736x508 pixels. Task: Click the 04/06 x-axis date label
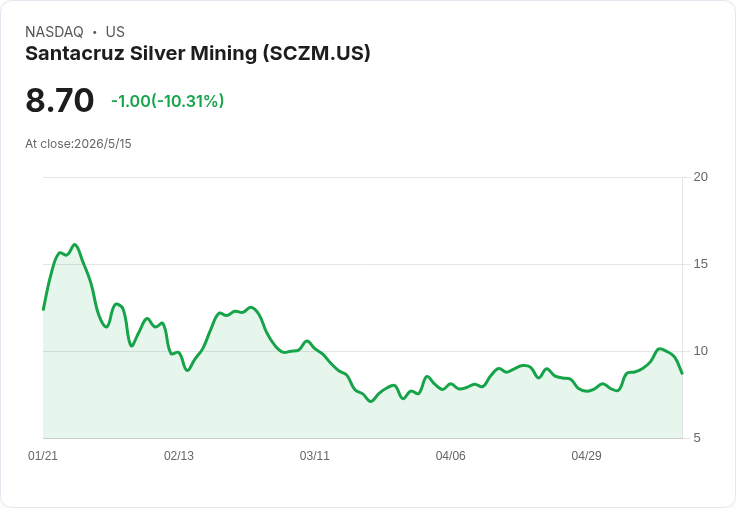[x=450, y=455]
